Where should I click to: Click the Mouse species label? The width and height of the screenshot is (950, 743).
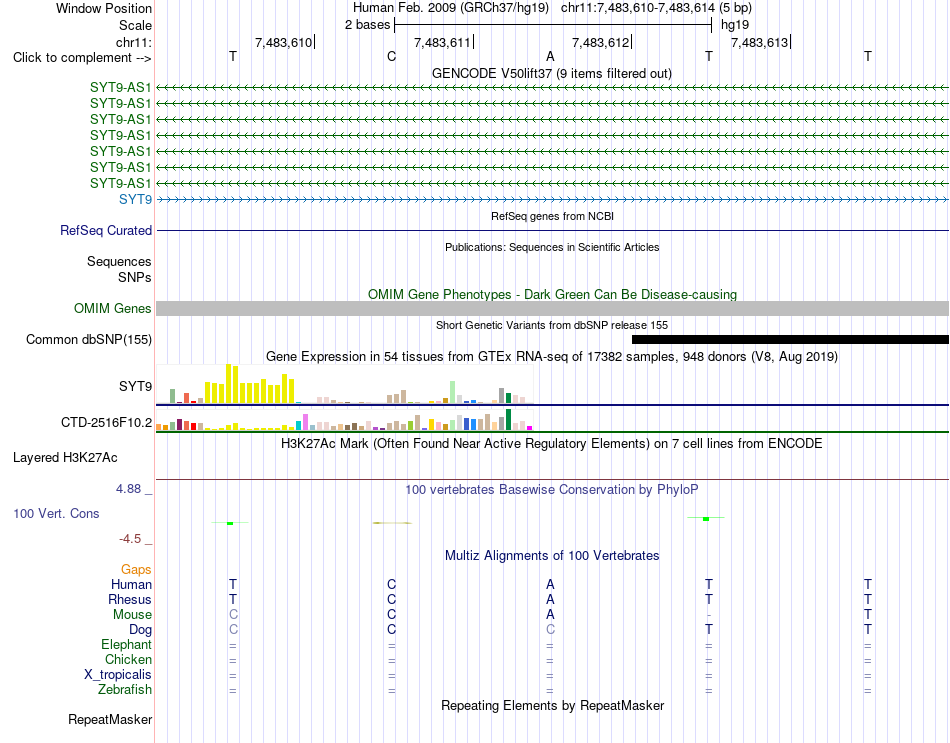click(132, 615)
